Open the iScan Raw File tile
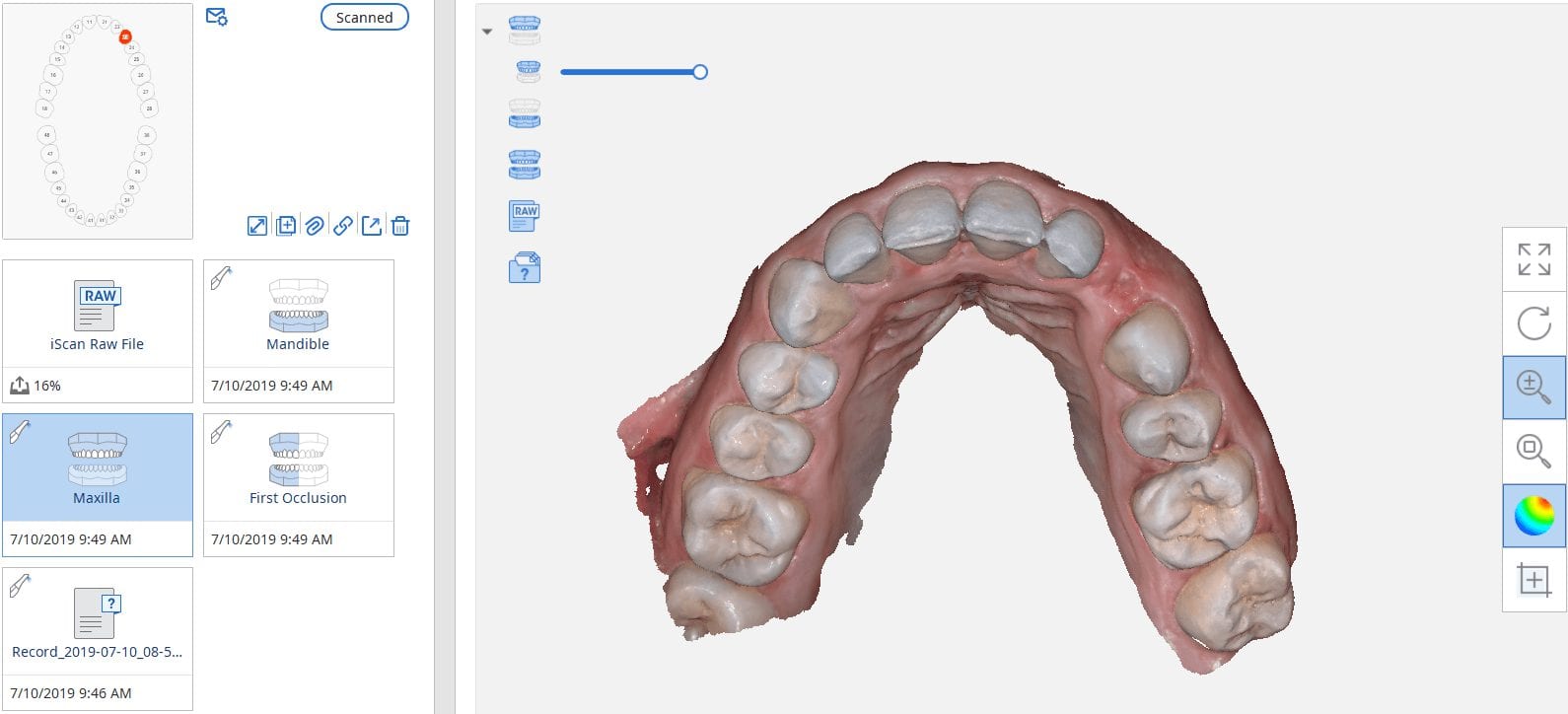Image resolution: width=1568 pixels, height=714 pixels. (98, 316)
